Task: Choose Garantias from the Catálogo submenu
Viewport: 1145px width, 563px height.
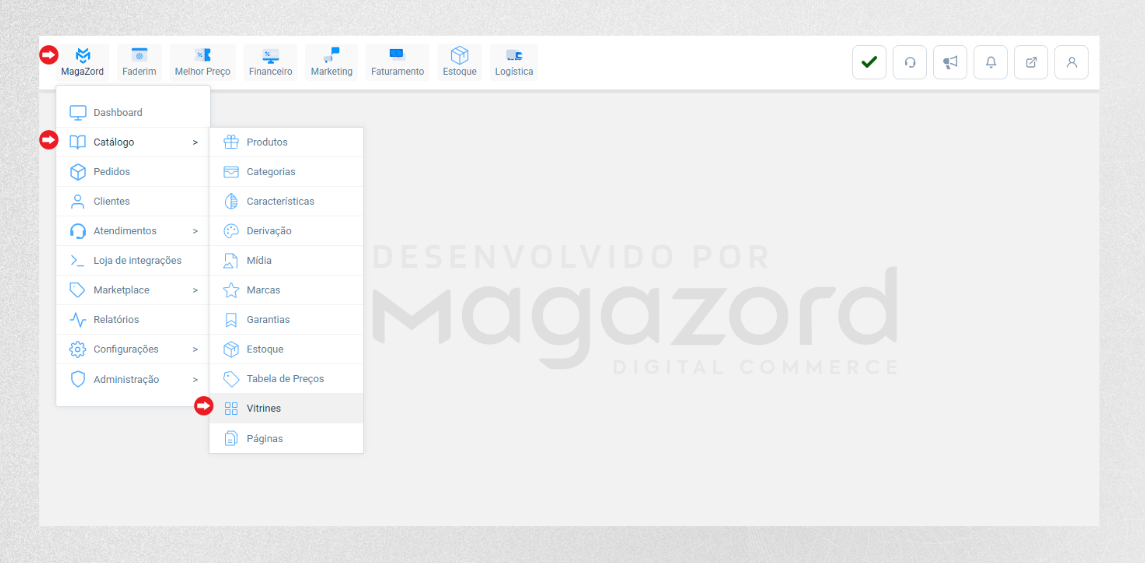Action: 286,320
